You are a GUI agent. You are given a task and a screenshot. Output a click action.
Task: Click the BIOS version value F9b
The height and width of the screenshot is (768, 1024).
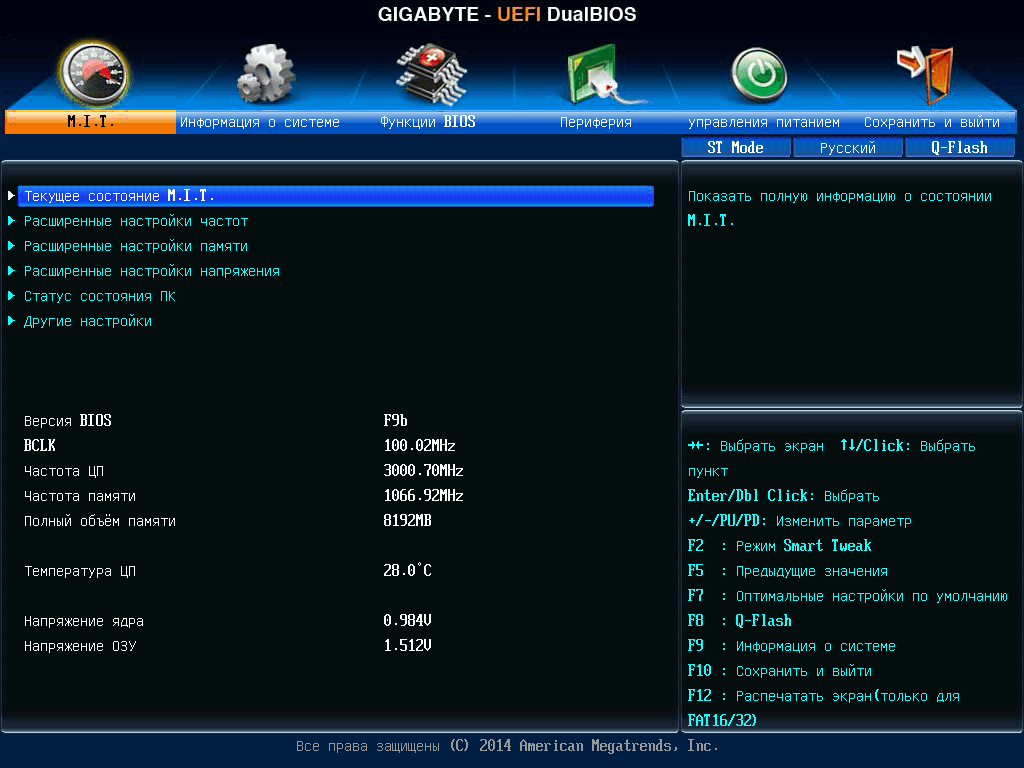pos(395,421)
